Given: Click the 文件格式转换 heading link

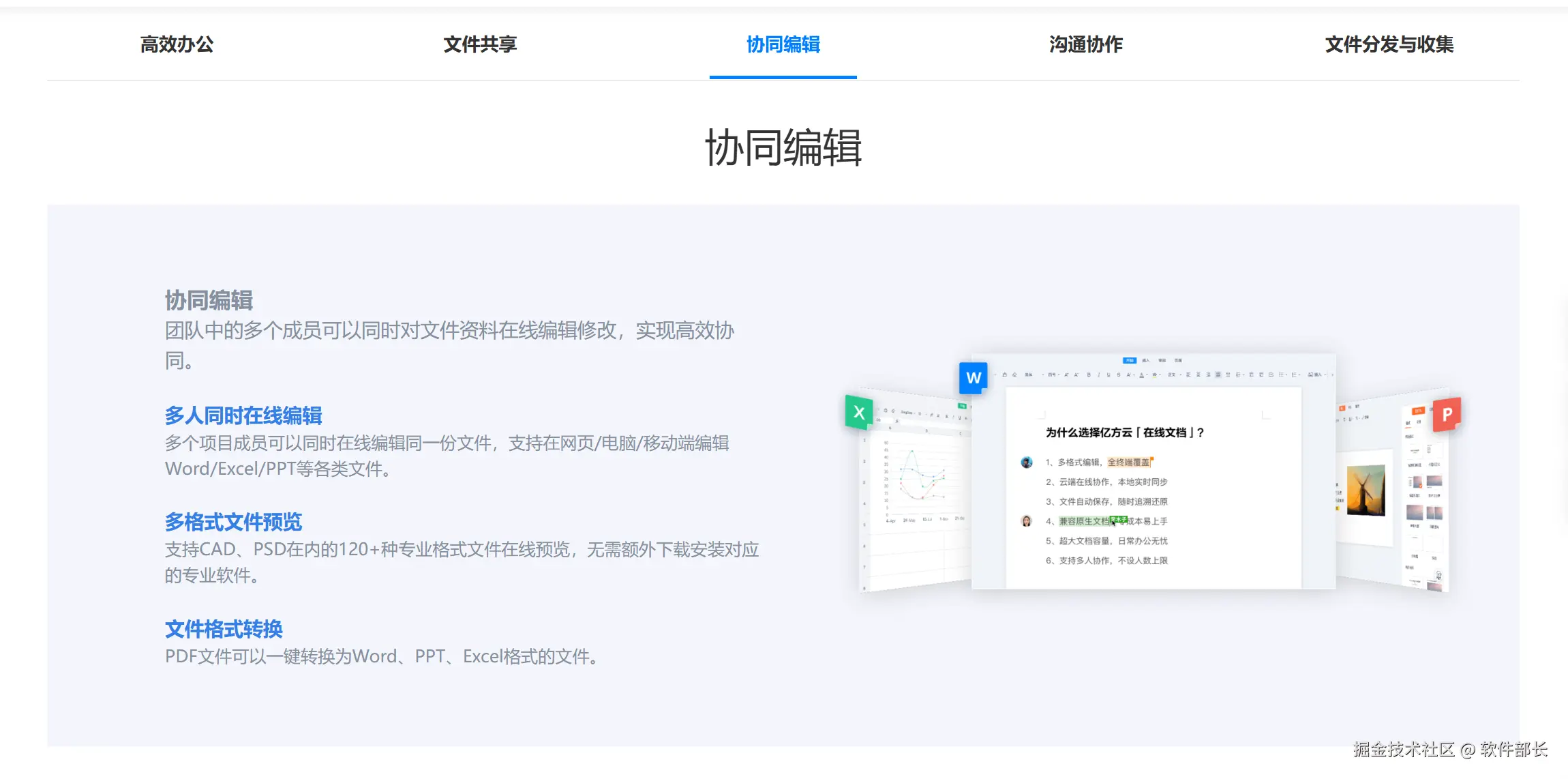Looking at the screenshot, I should [x=224, y=629].
